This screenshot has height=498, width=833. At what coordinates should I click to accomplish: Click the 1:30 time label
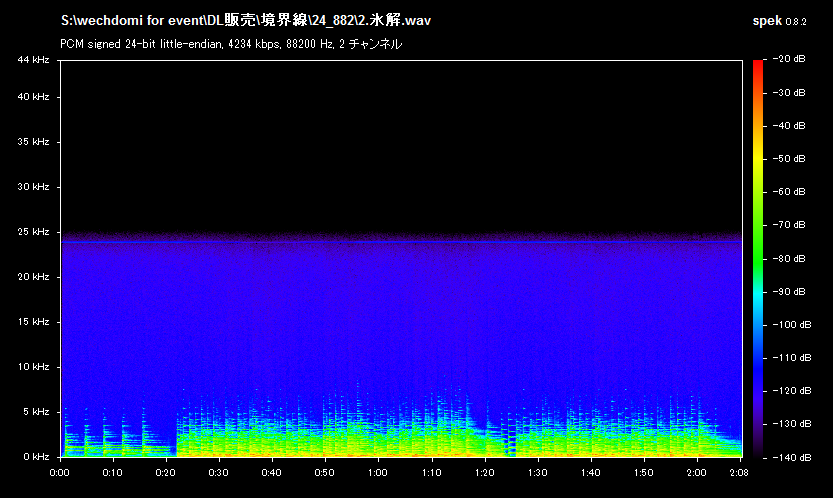(x=538, y=473)
